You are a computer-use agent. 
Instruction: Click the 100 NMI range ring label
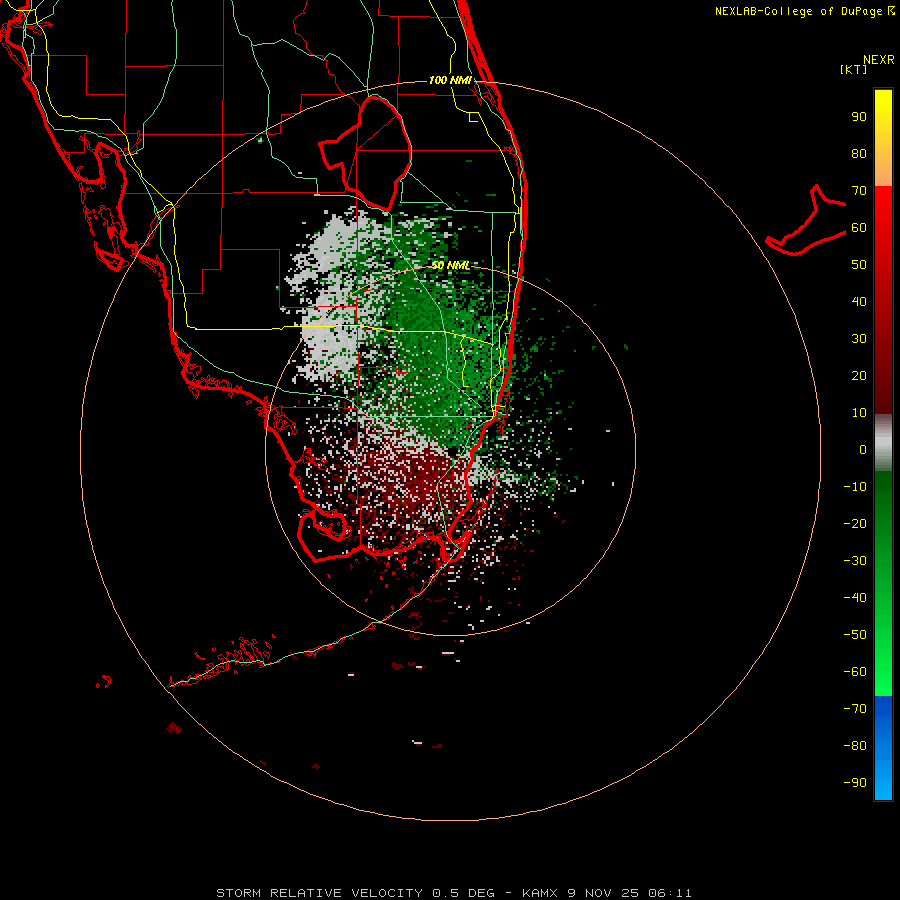pyautogui.click(x=450, y=80)
